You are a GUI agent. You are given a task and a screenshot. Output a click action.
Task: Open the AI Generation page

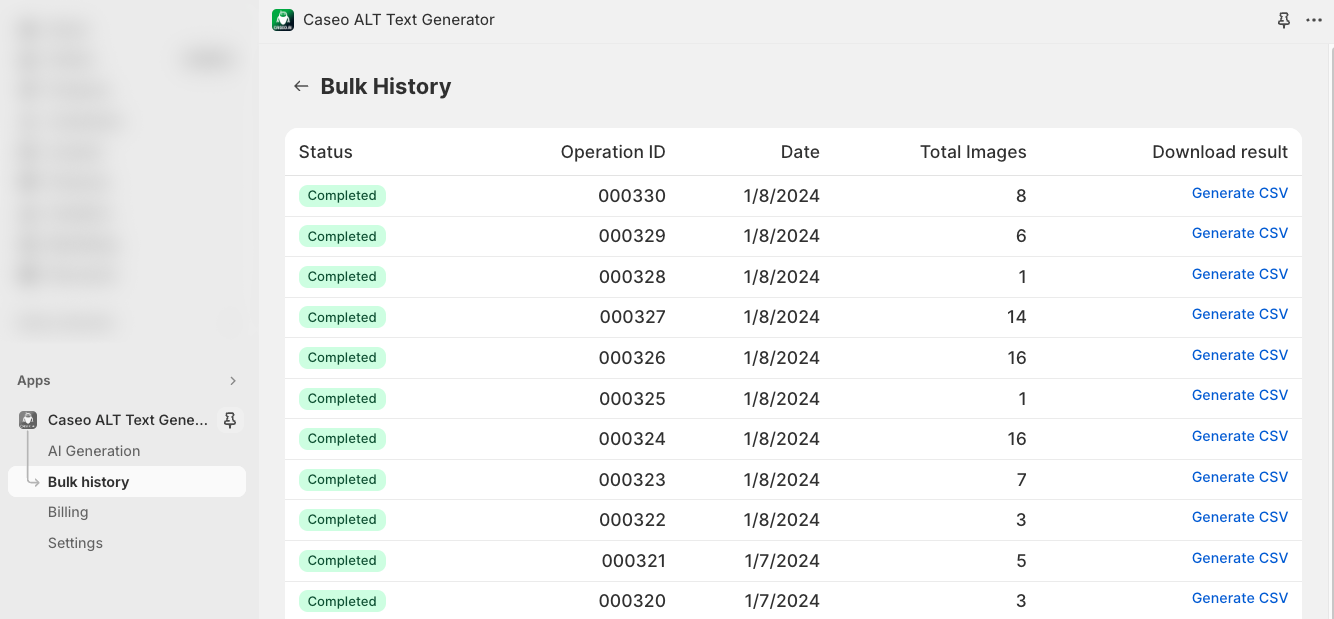[x=94, y=451]
